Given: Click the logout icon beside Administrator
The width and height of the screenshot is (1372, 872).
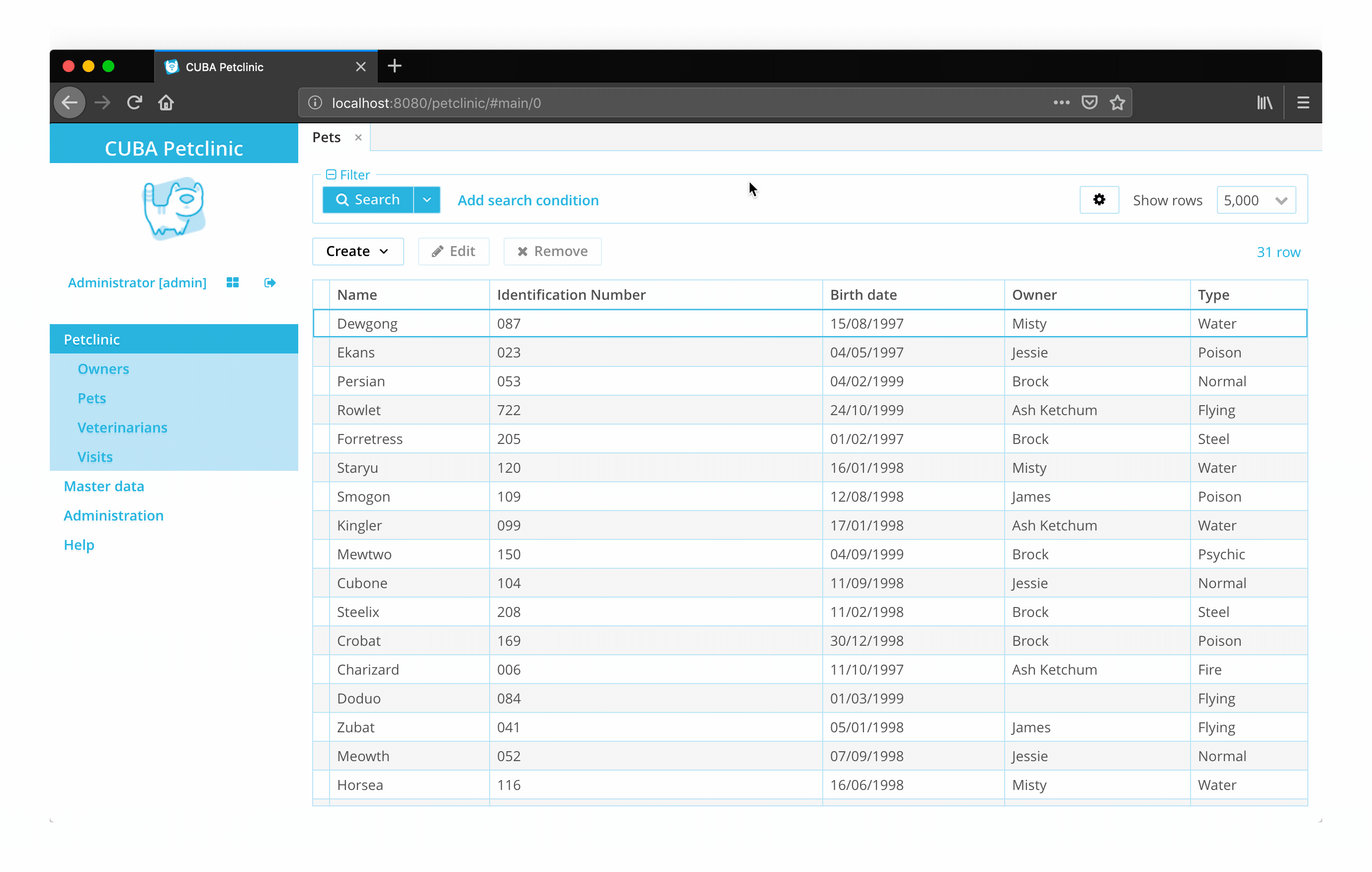Looking at the screenshot, I should coord(269,283).
